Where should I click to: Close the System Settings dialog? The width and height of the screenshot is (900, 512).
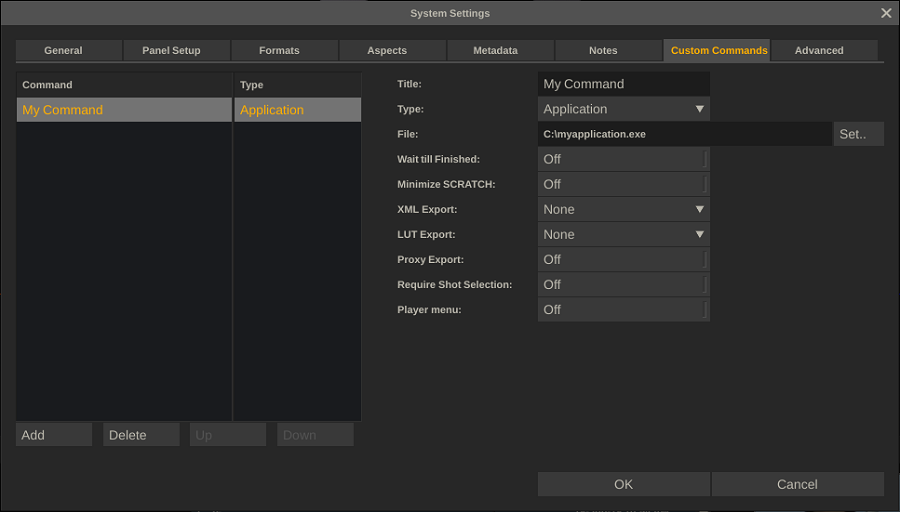(x=885, y=13)
